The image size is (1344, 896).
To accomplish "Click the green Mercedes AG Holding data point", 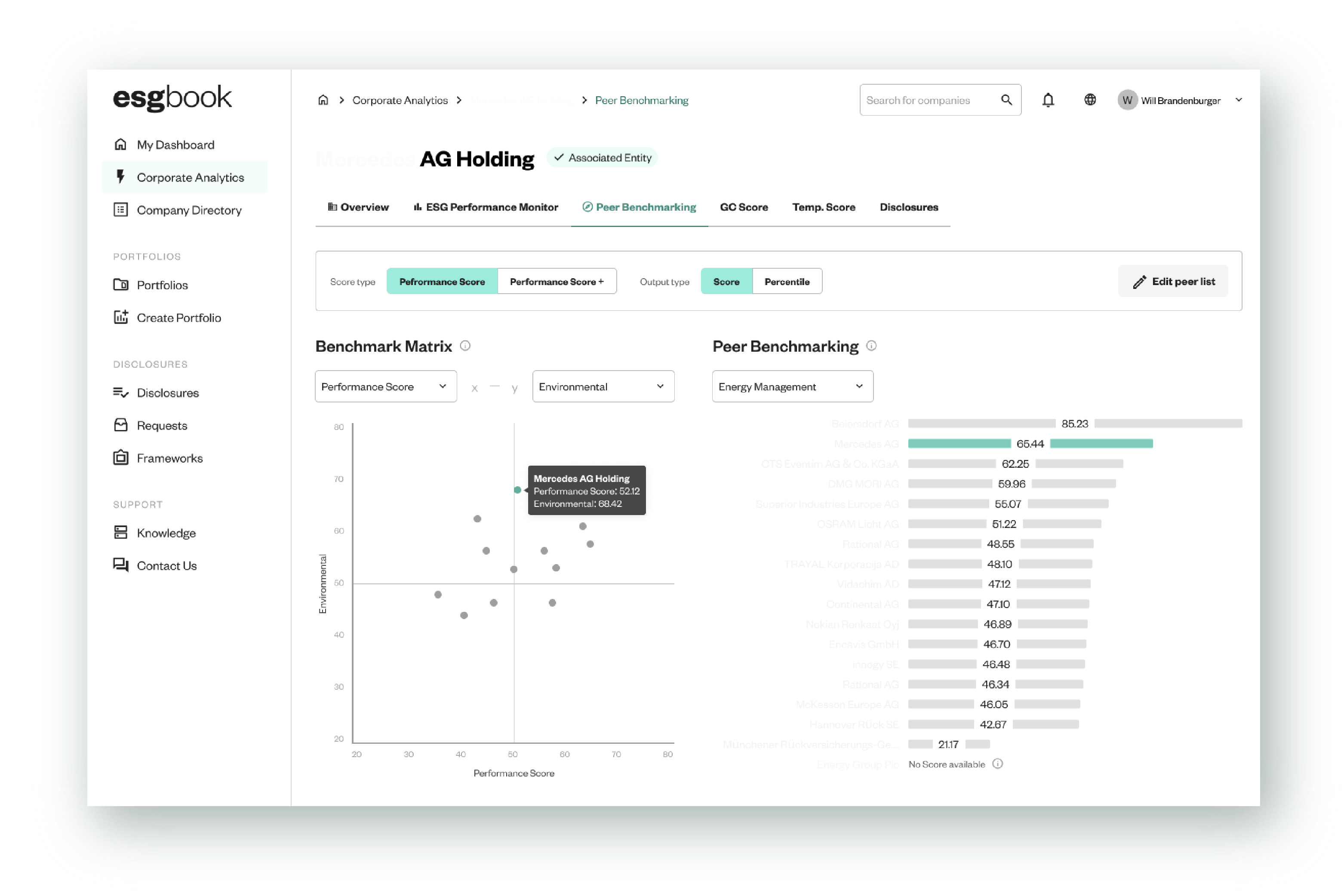I will pyautogui.click(x=517, y=490).
